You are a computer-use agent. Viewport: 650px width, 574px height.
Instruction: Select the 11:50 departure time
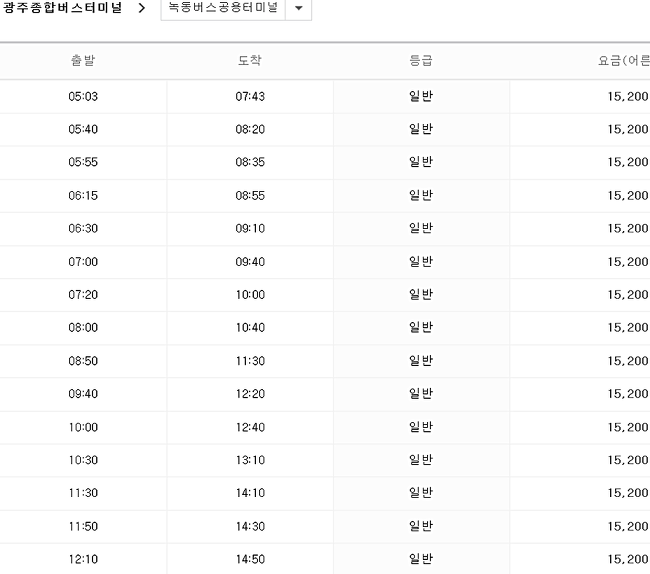83,526
